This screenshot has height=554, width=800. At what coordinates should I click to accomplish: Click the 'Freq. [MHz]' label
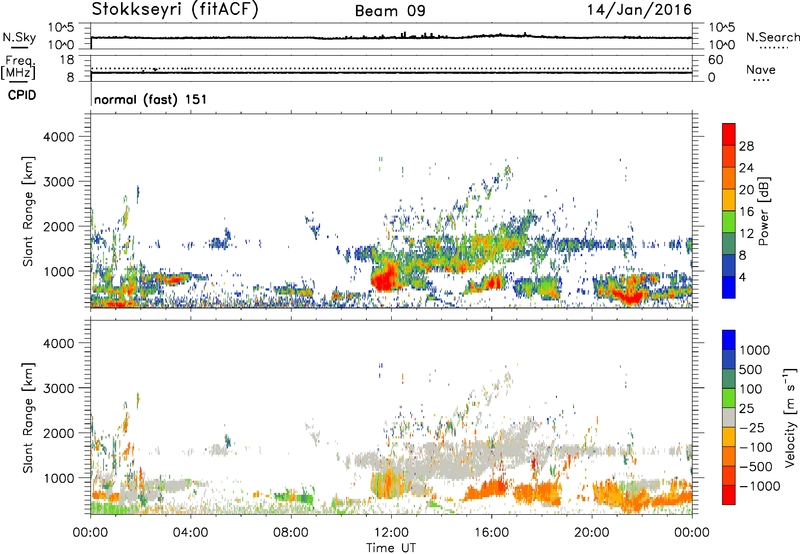pos(19,68)
